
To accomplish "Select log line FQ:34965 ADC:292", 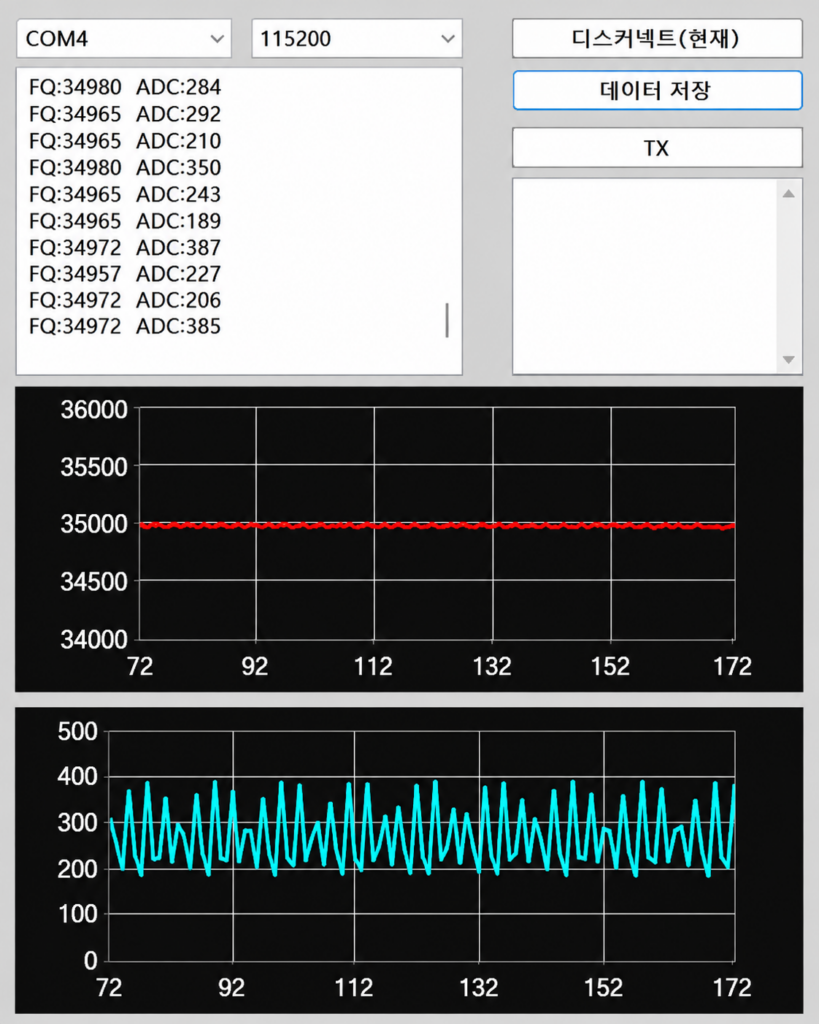I will tap(125, 114).
